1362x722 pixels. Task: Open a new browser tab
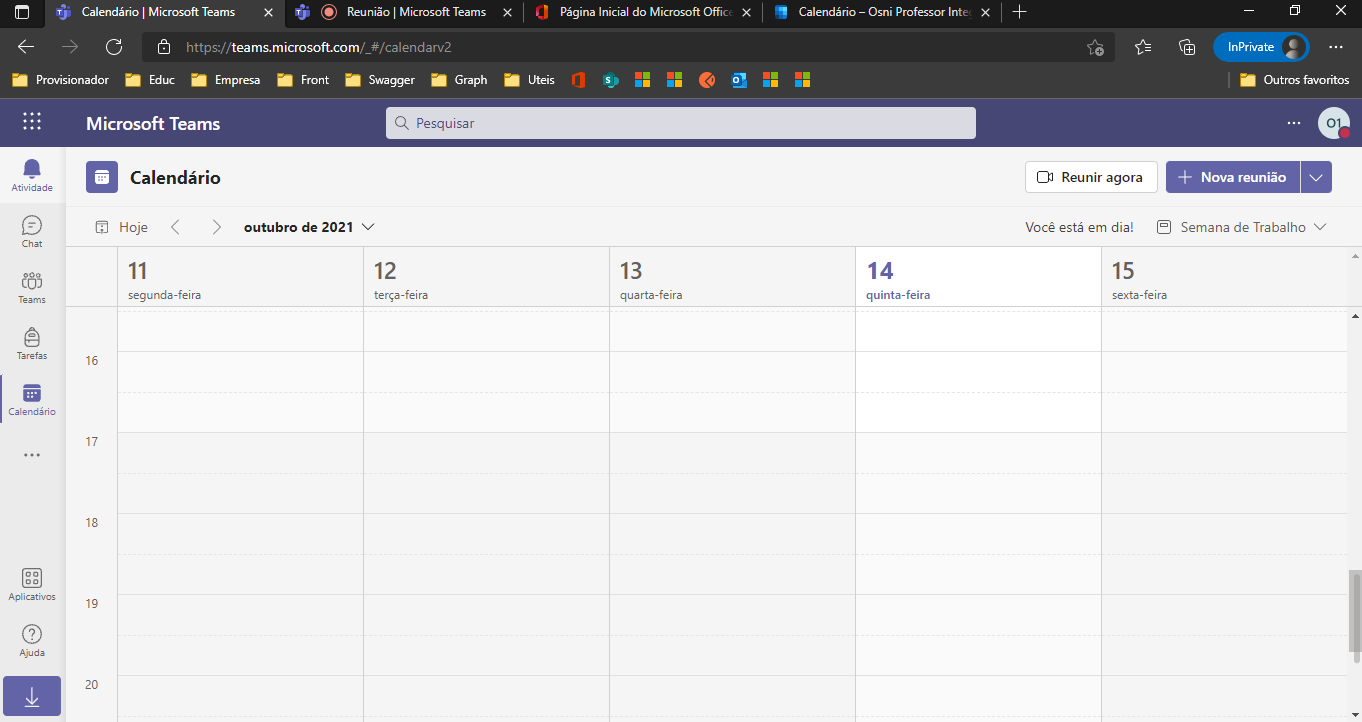1019,12
